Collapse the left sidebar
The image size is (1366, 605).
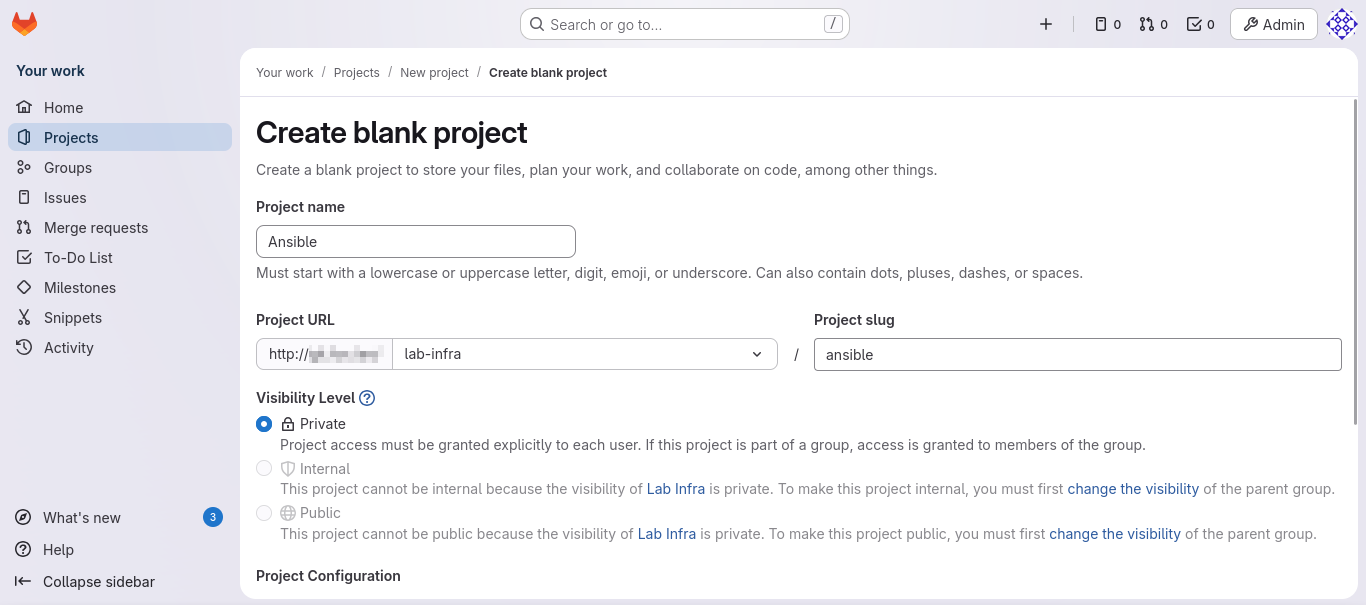coord(97,581)
